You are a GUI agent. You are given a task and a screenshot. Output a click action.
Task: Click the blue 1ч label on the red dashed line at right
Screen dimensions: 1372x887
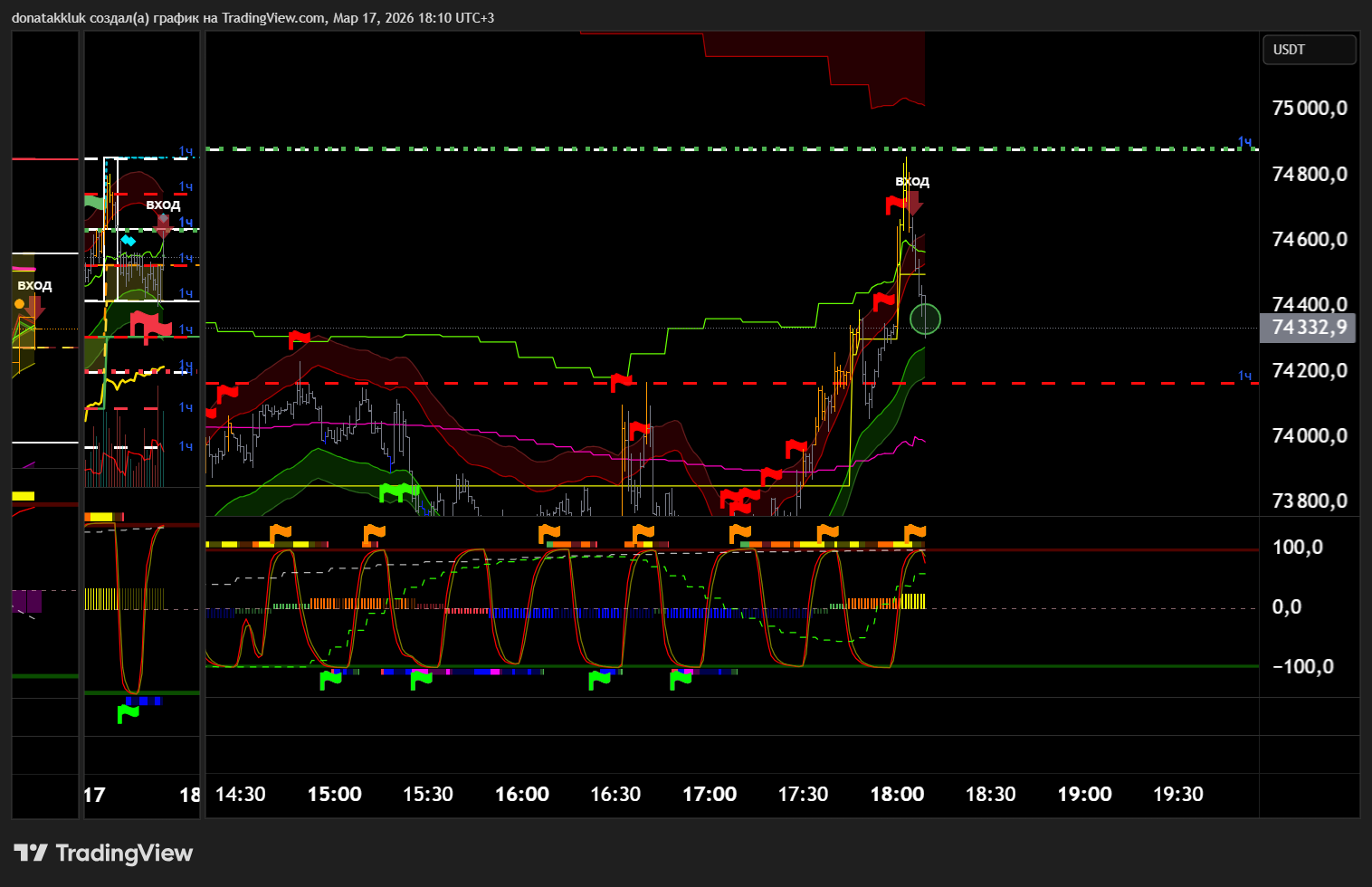pos(1245,376)
